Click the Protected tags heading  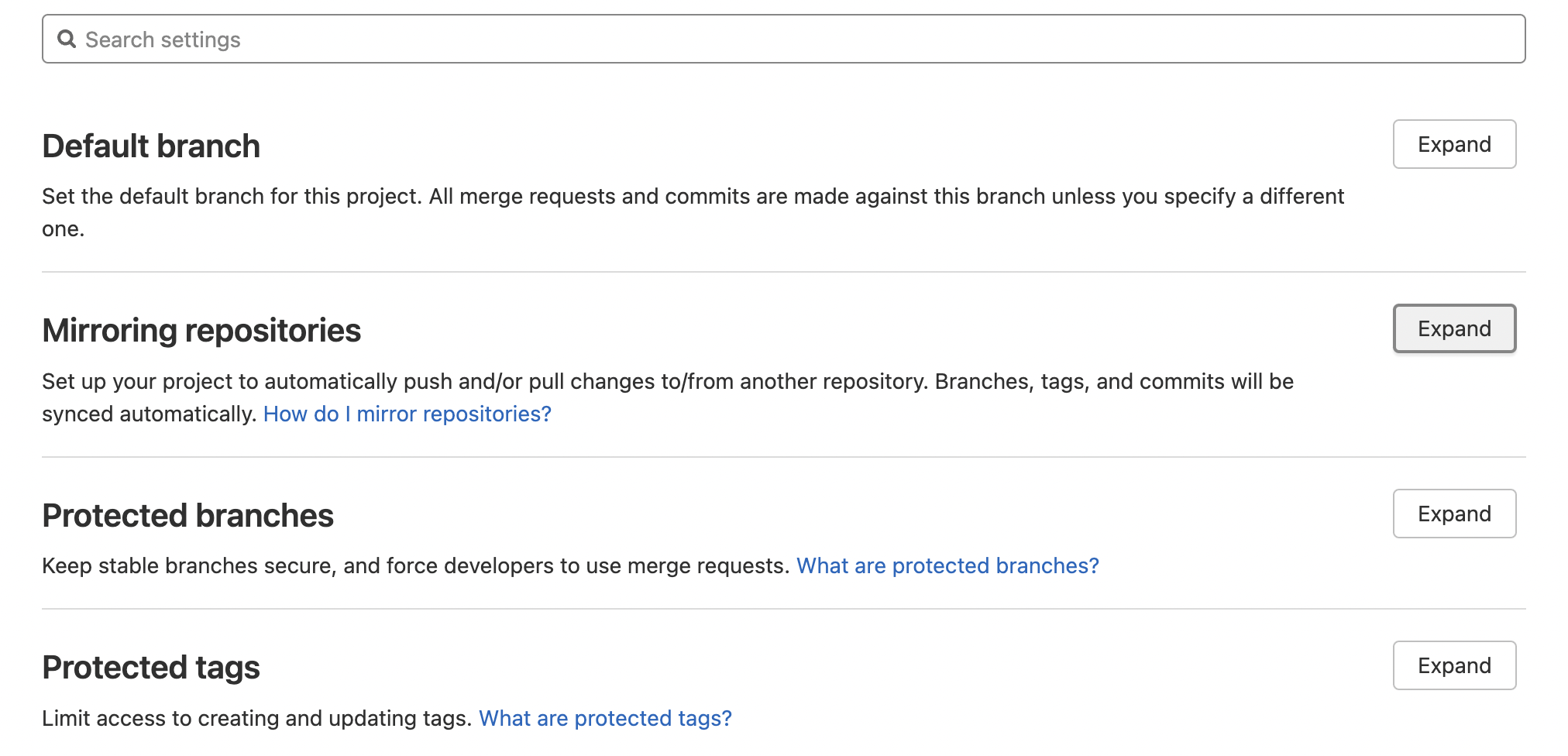click(151, 668)
